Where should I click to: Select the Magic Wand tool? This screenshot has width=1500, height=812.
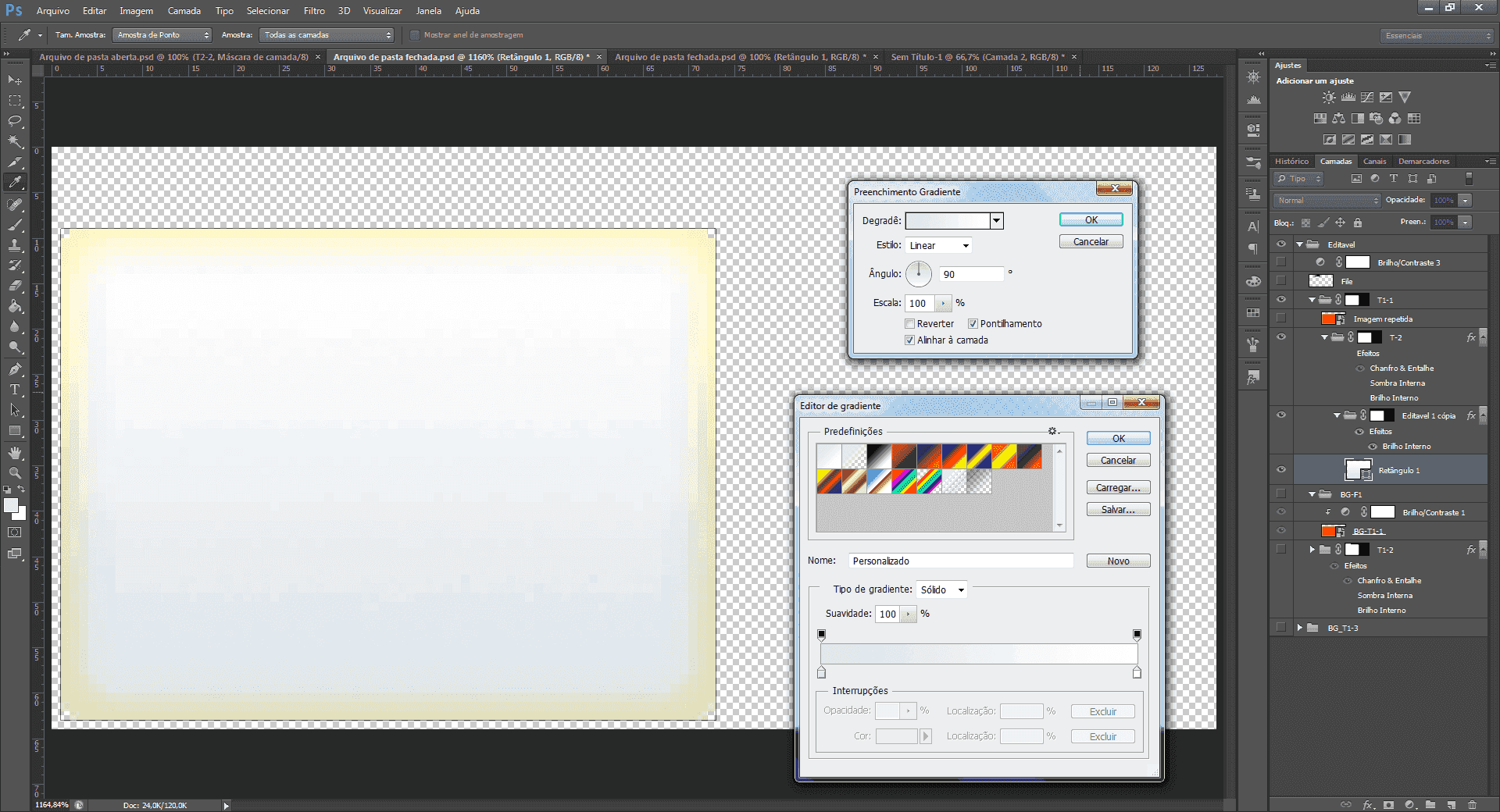tap(15, 141)
